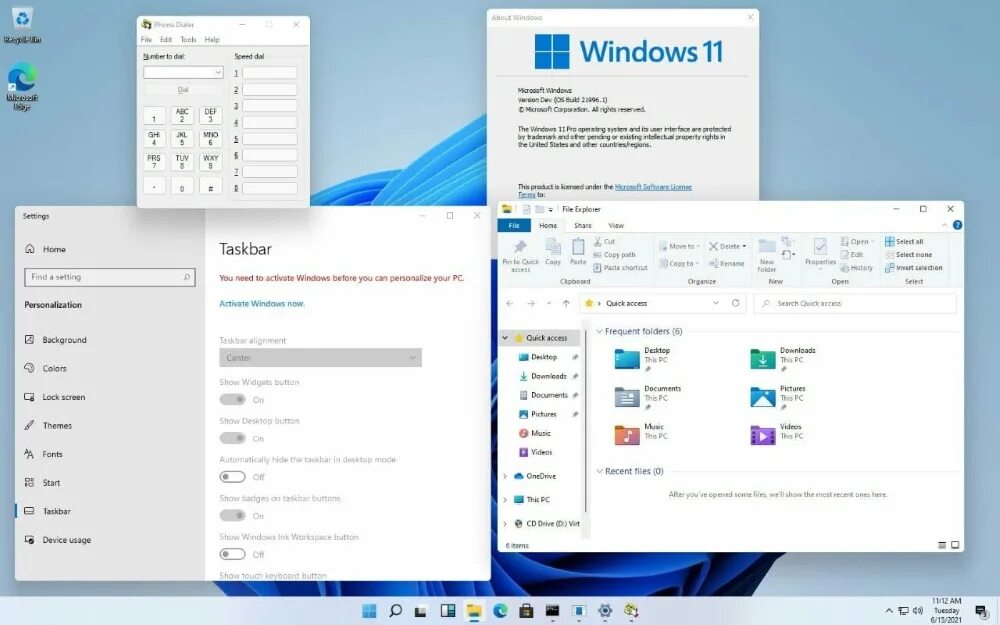The height and width of the screenshot is (625, 1000).
Task: Click Select all in File Explorer ribbon
Action: (x=904, y=241)
